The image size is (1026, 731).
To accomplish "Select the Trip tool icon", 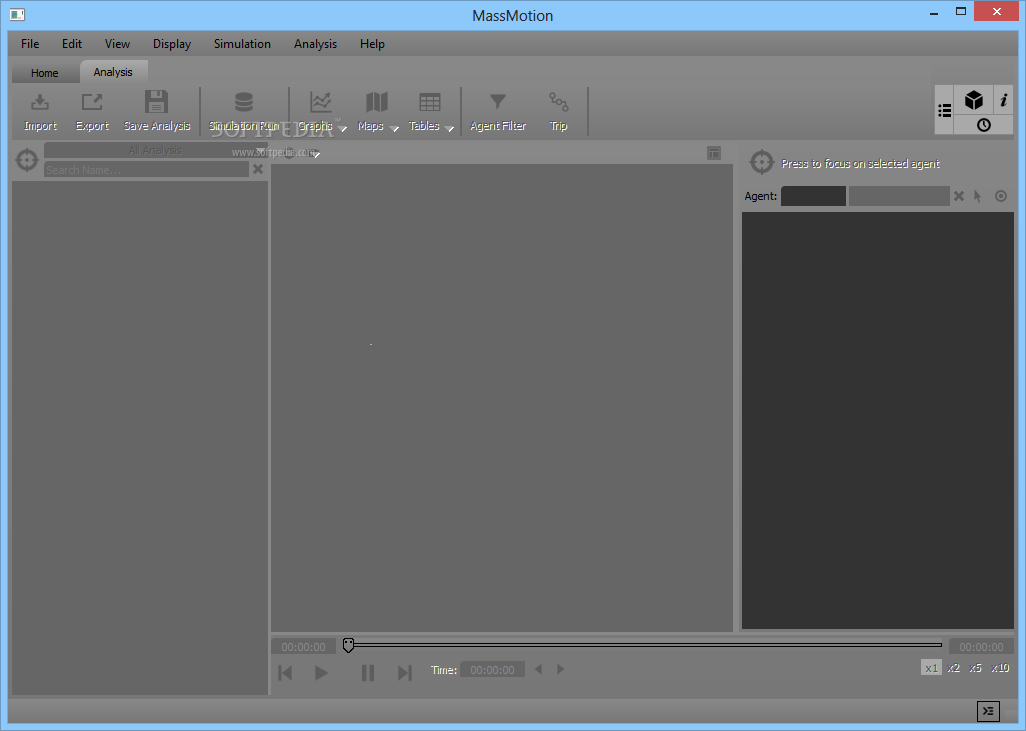I will pyautogui.click(x=558, y=101).
